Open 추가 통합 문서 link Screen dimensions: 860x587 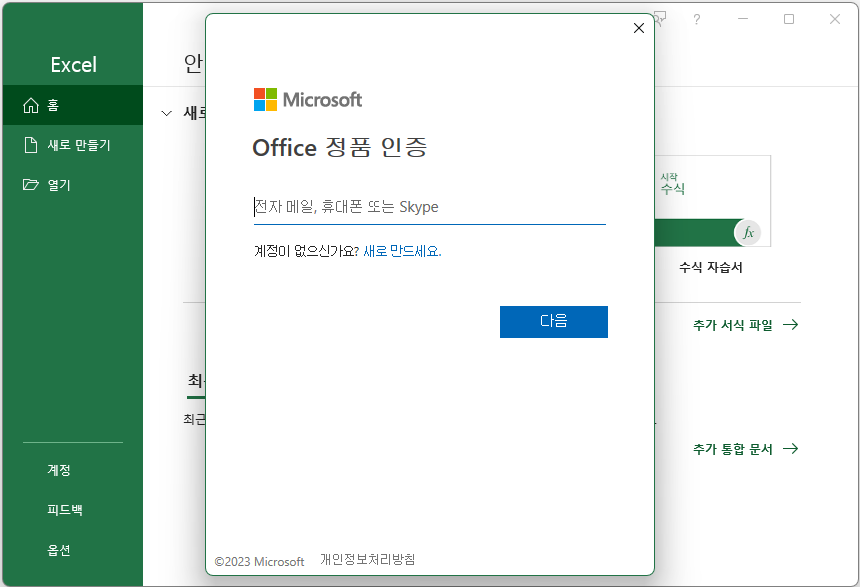[x=745, y=449]
